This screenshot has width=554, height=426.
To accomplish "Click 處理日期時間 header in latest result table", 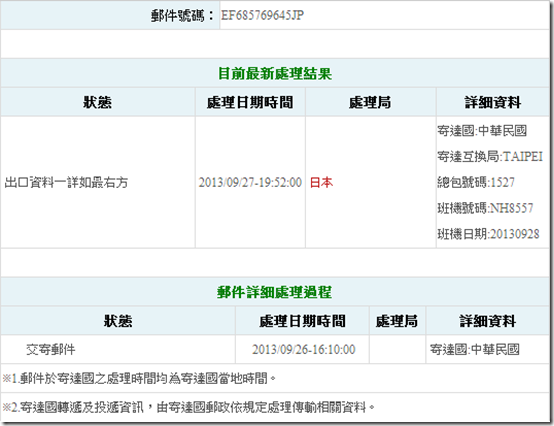I will tap(250, 102).
